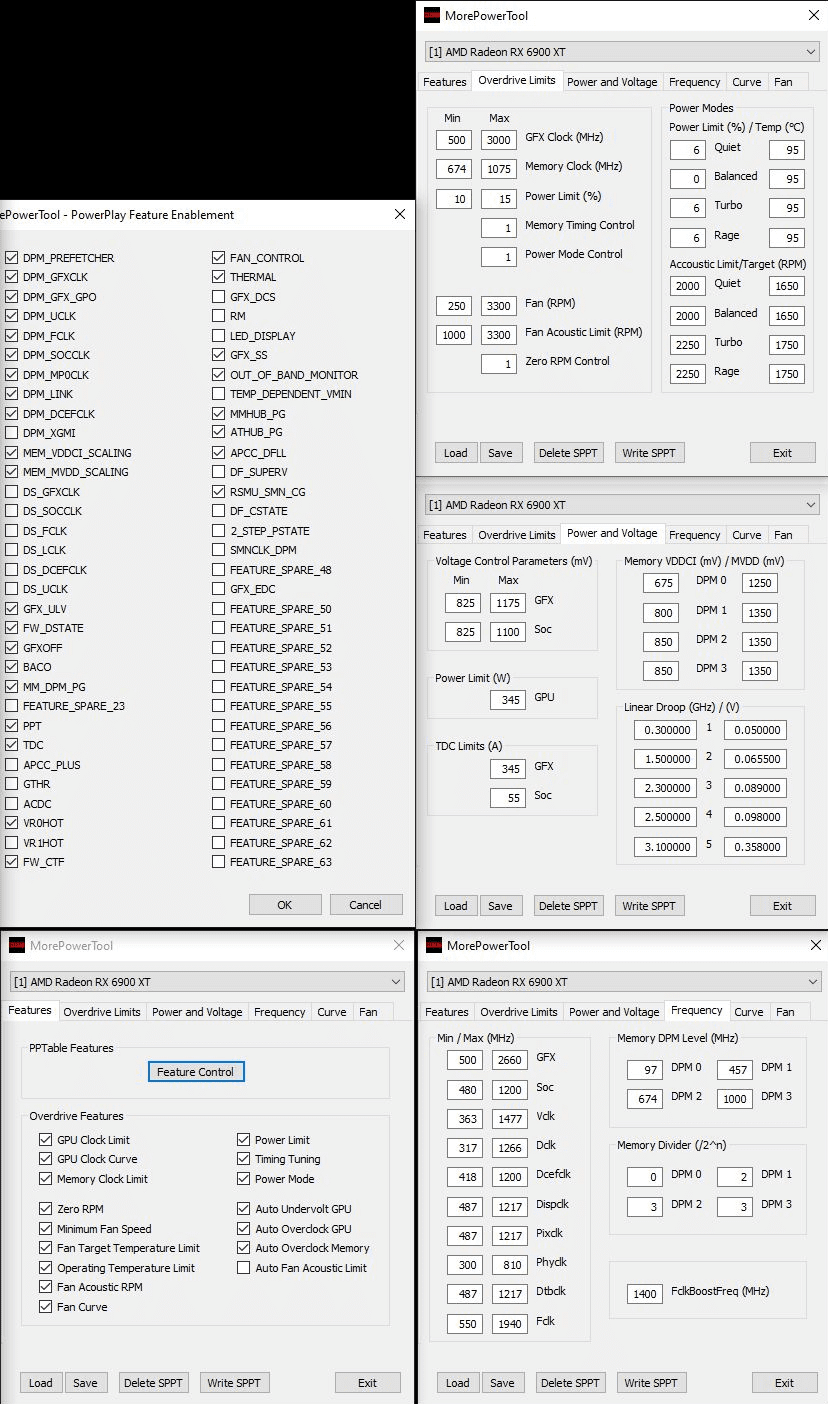Click the Zero RPM Control value field
Viewport: 828px width, 1404px height.
coord(499,364)
